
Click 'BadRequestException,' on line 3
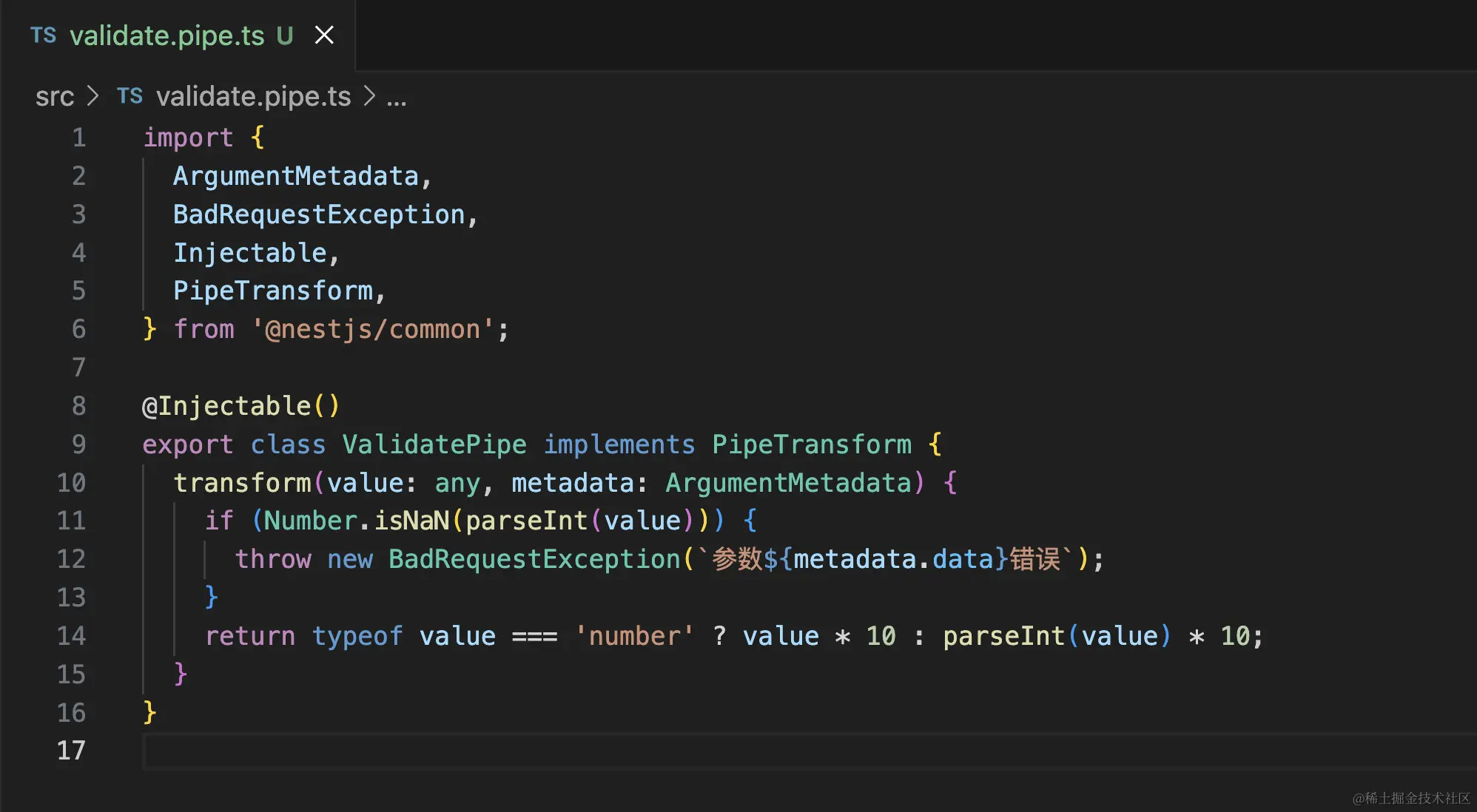click(326, 214)
